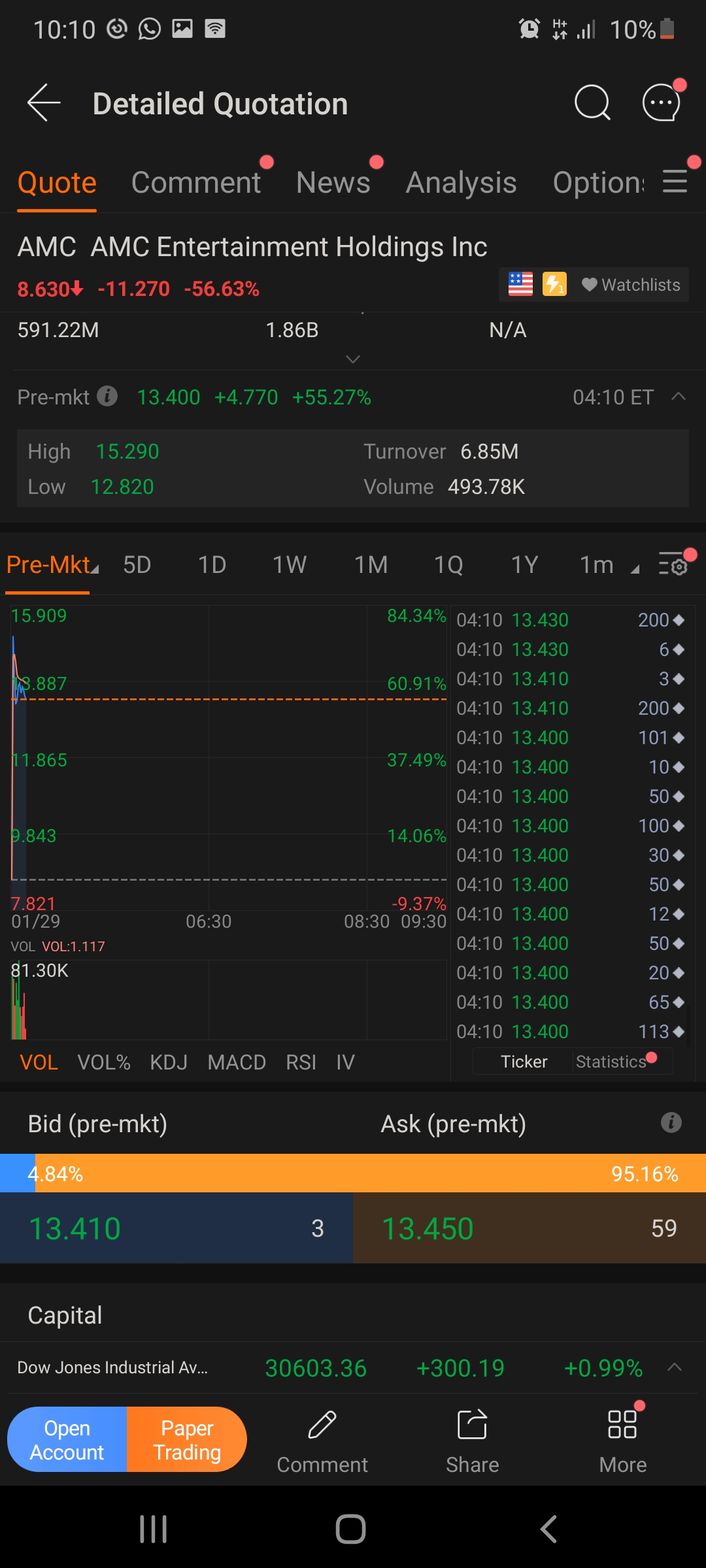
Task: Select the 1D chart period
Action: point(212,564)
